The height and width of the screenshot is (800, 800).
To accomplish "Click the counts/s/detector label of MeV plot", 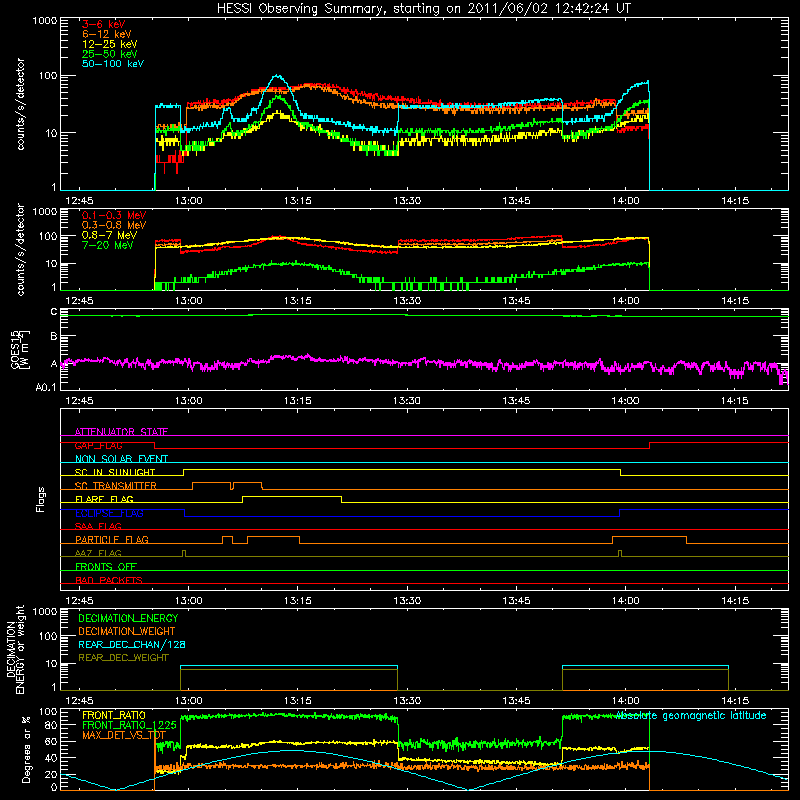I will (20, 249).
